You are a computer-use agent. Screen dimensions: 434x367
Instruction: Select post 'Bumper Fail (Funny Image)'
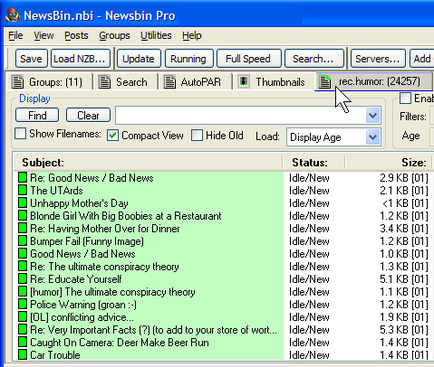(x=87, y=241)
